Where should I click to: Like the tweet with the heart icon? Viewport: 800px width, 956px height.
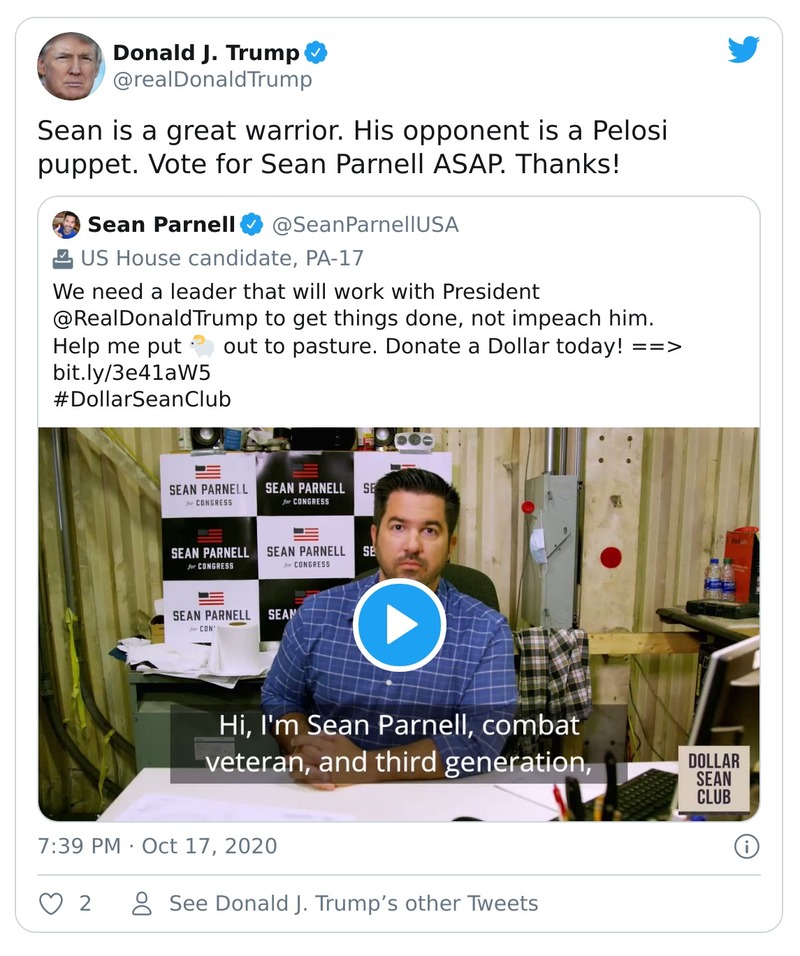pos(50,904)
